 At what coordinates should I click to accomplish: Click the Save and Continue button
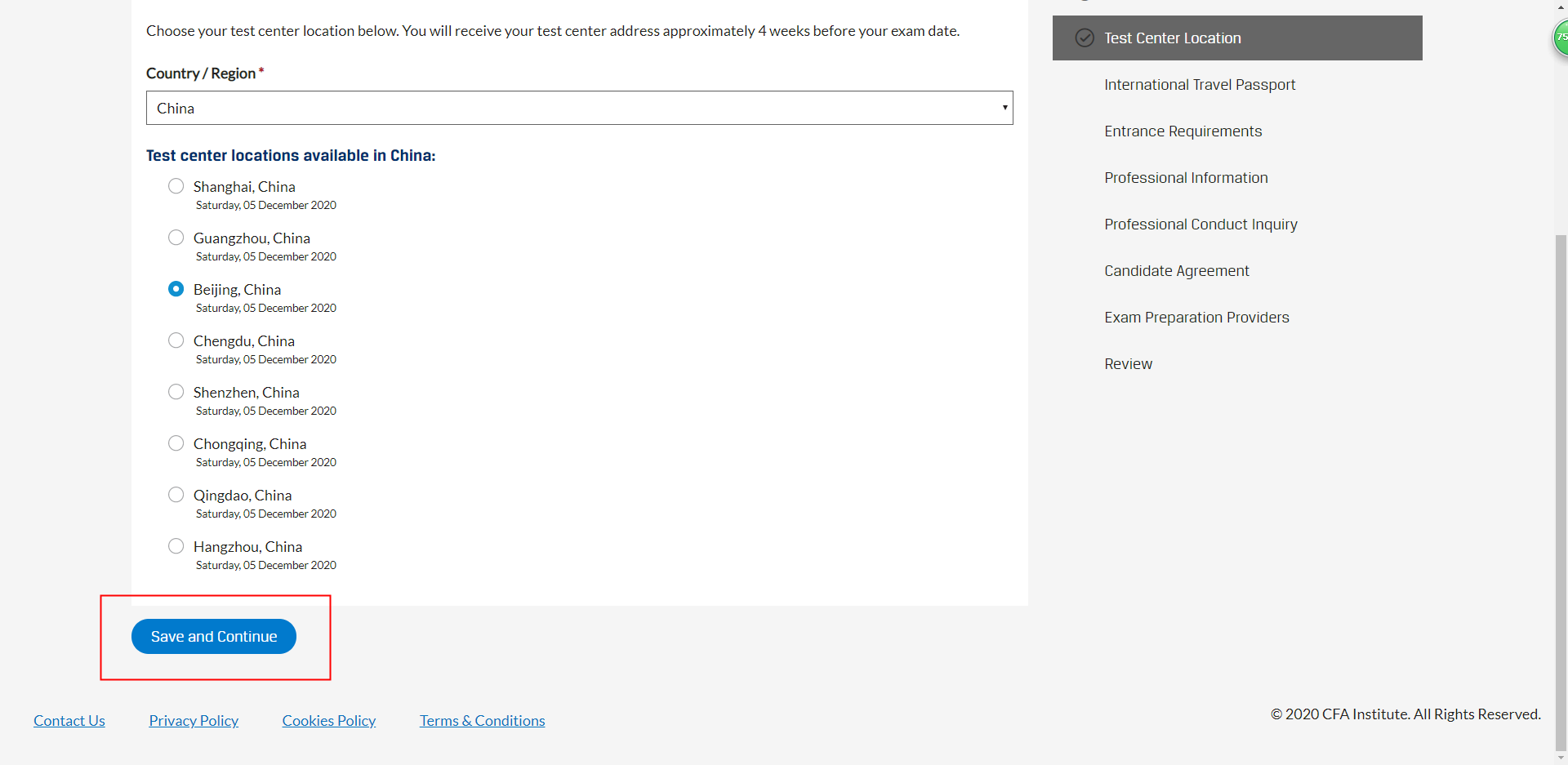pyautogui.click(x=214, y=636)
